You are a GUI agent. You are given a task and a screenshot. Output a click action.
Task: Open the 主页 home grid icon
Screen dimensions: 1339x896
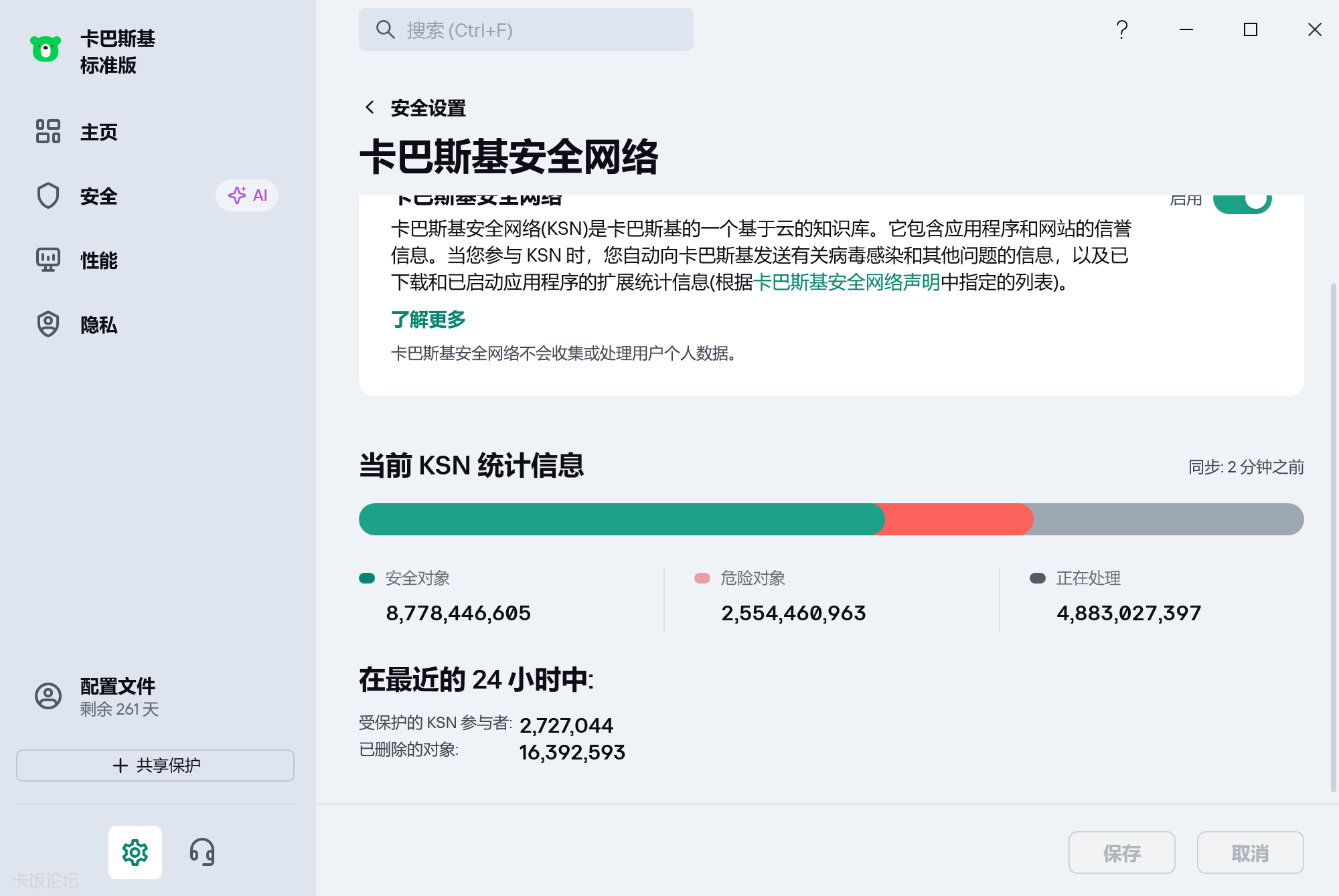click(48, 131)
